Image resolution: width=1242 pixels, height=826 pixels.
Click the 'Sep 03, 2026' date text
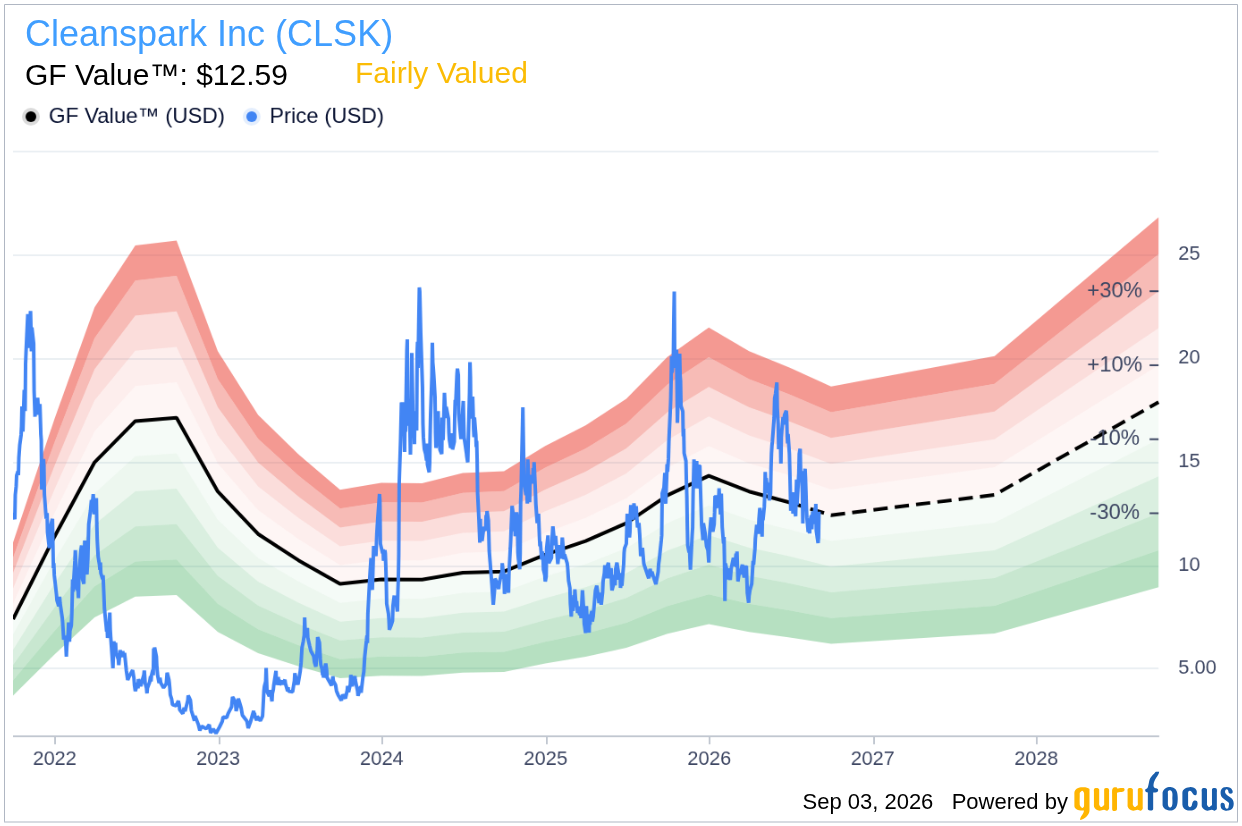point(868,802)
